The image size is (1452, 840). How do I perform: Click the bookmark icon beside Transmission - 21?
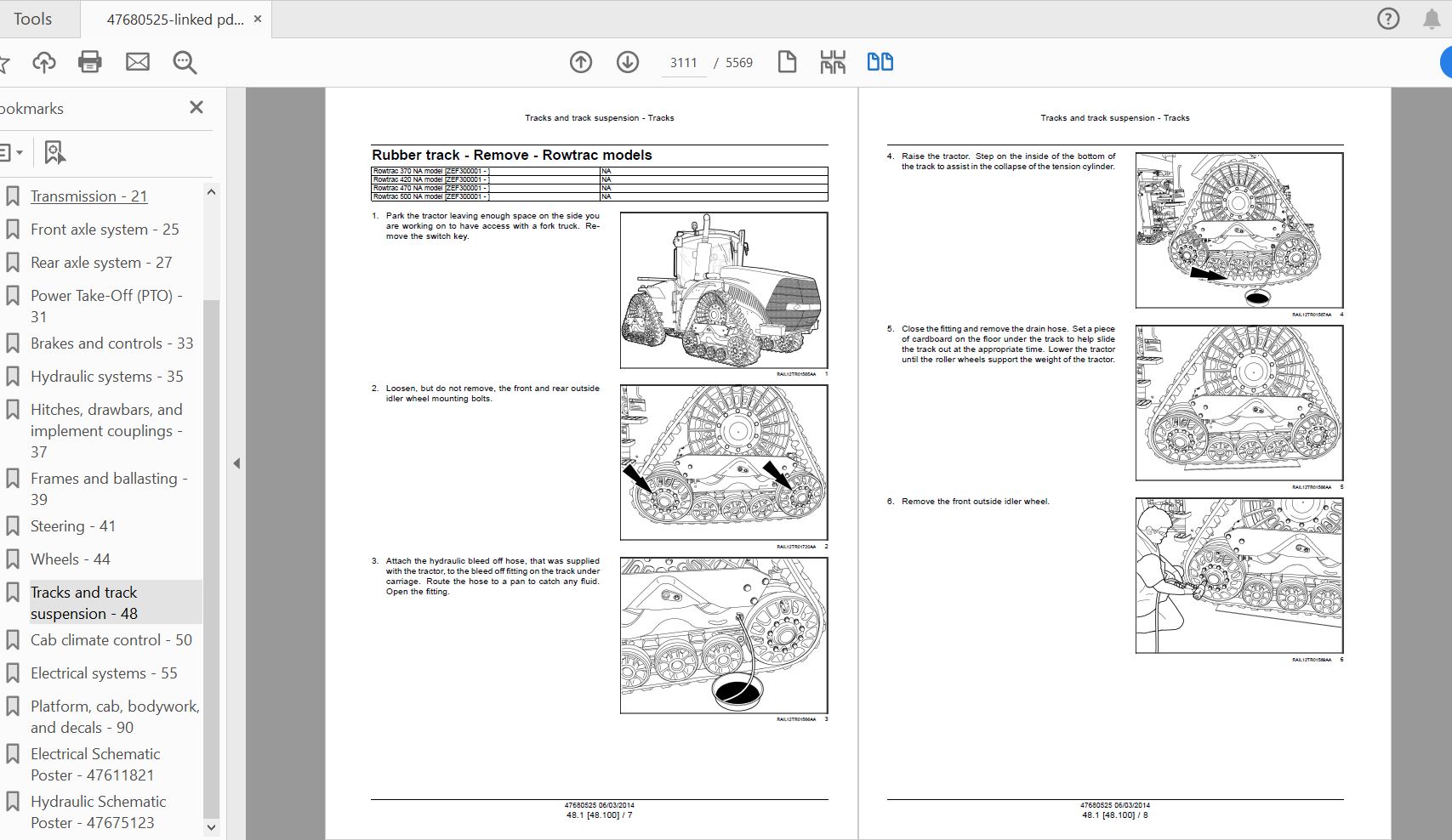pyautogui.click(x=13, y=196)
